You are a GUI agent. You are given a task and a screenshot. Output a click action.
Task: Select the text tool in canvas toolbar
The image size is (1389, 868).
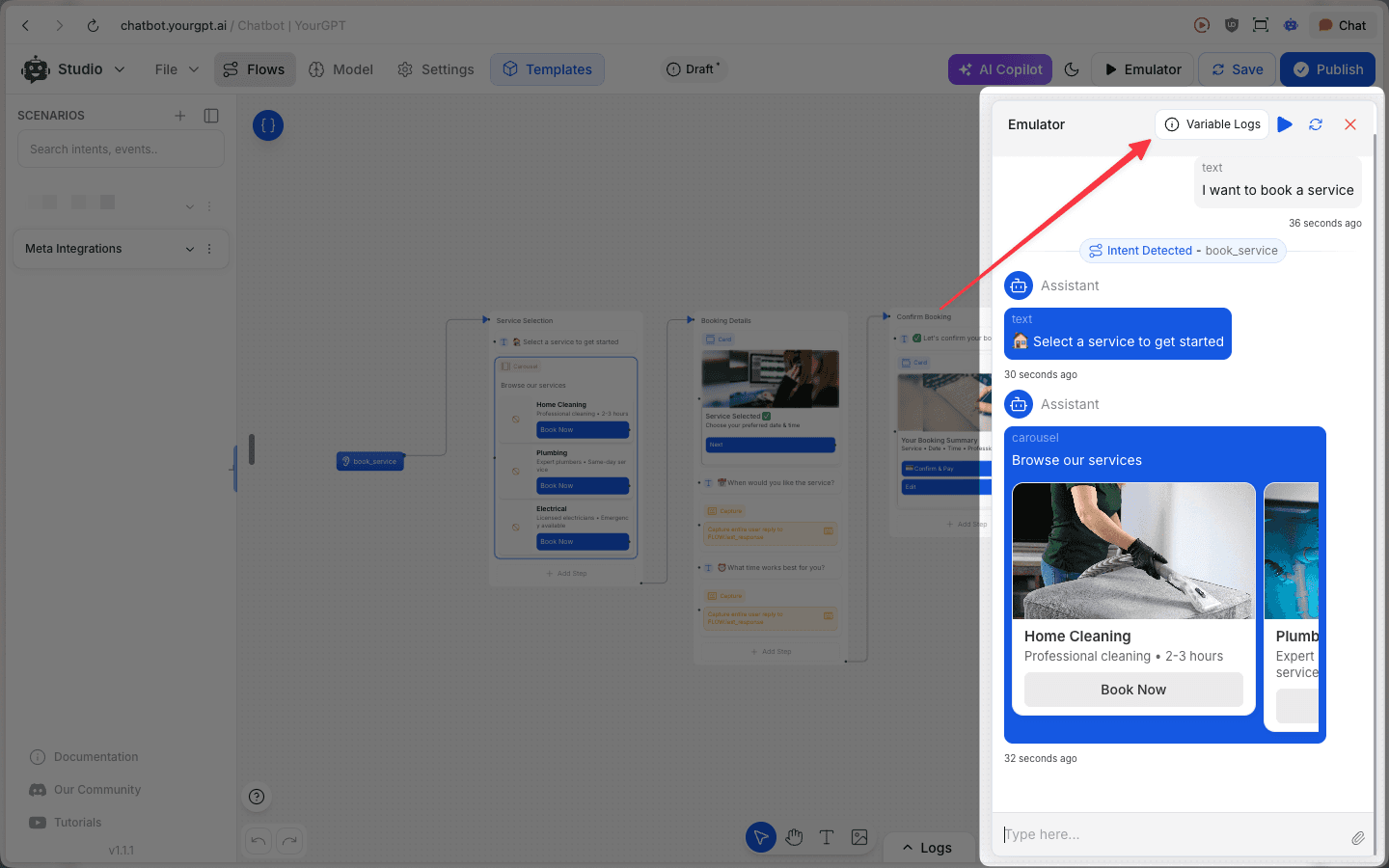(x=827, y=837)
